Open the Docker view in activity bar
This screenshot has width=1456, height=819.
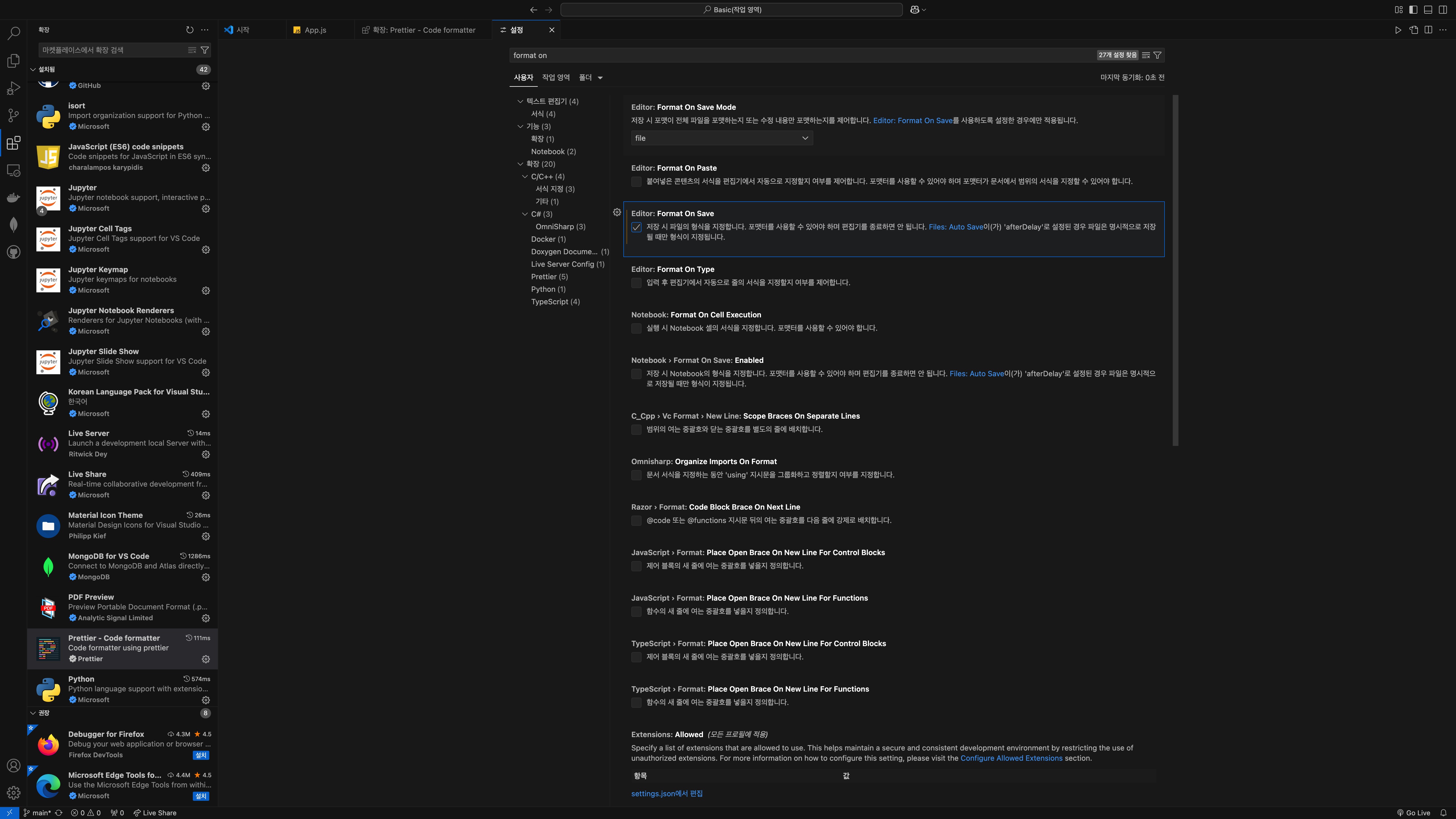[x=14, y=197]
